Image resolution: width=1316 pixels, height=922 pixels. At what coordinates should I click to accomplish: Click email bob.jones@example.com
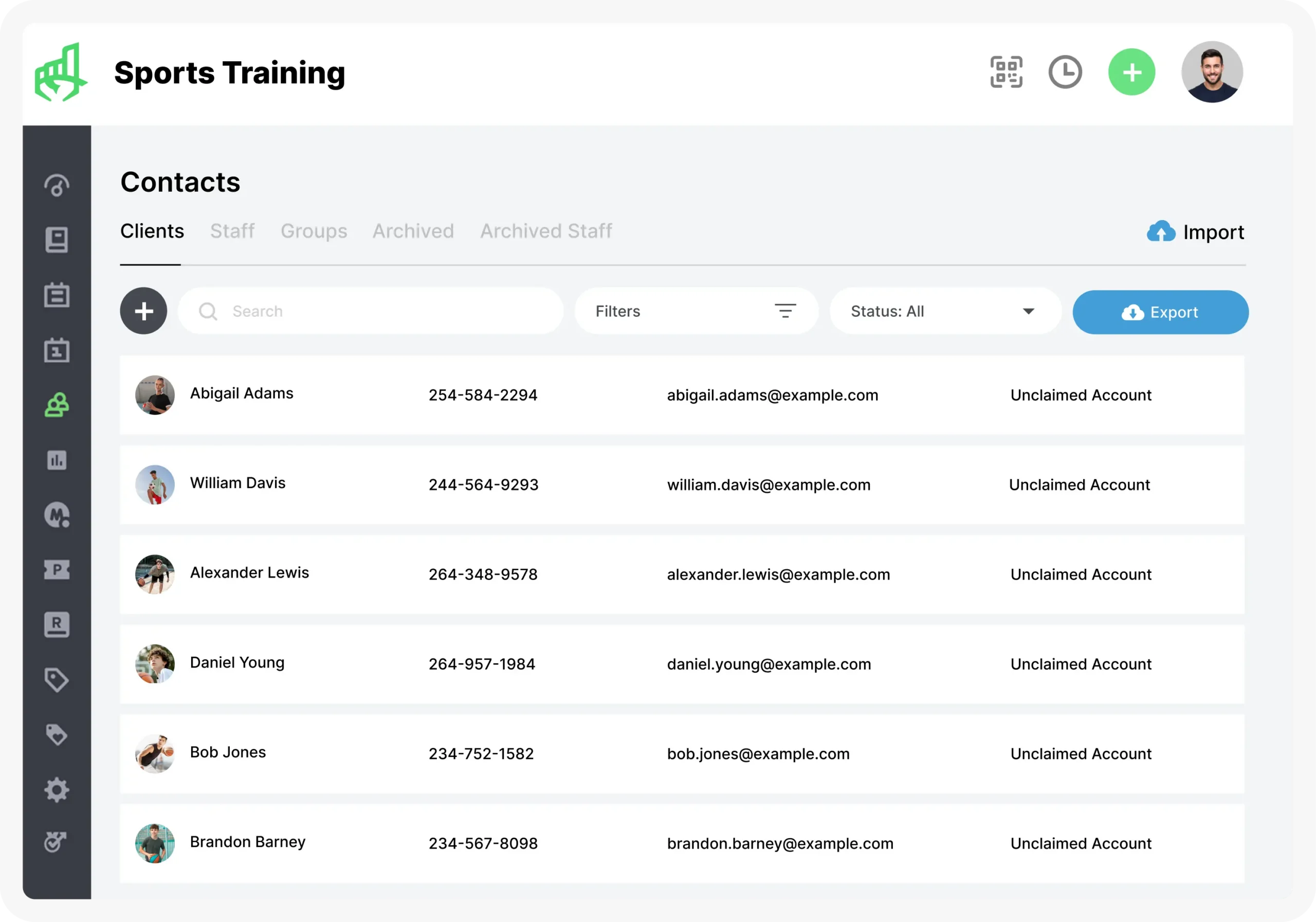coord(758,753)
